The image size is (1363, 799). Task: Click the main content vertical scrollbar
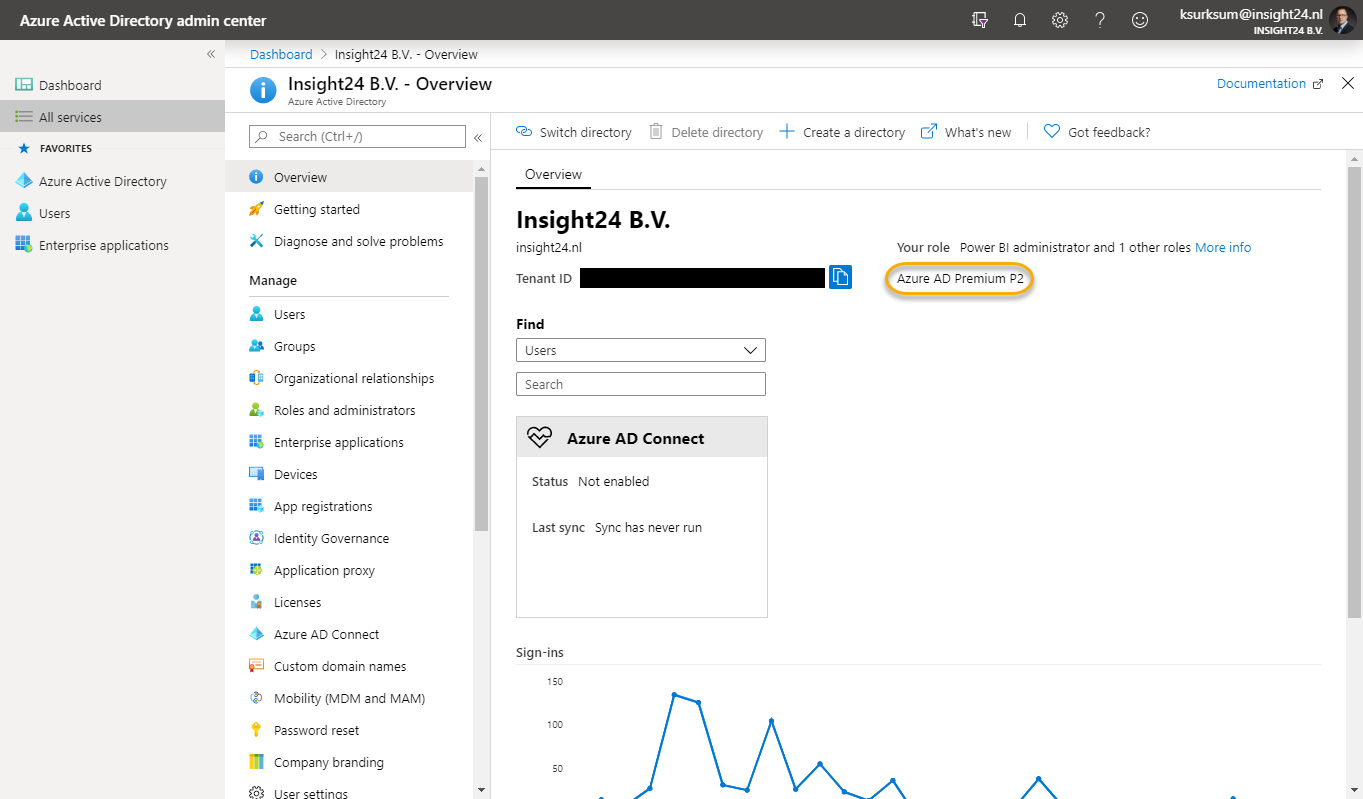point(1354,390)
